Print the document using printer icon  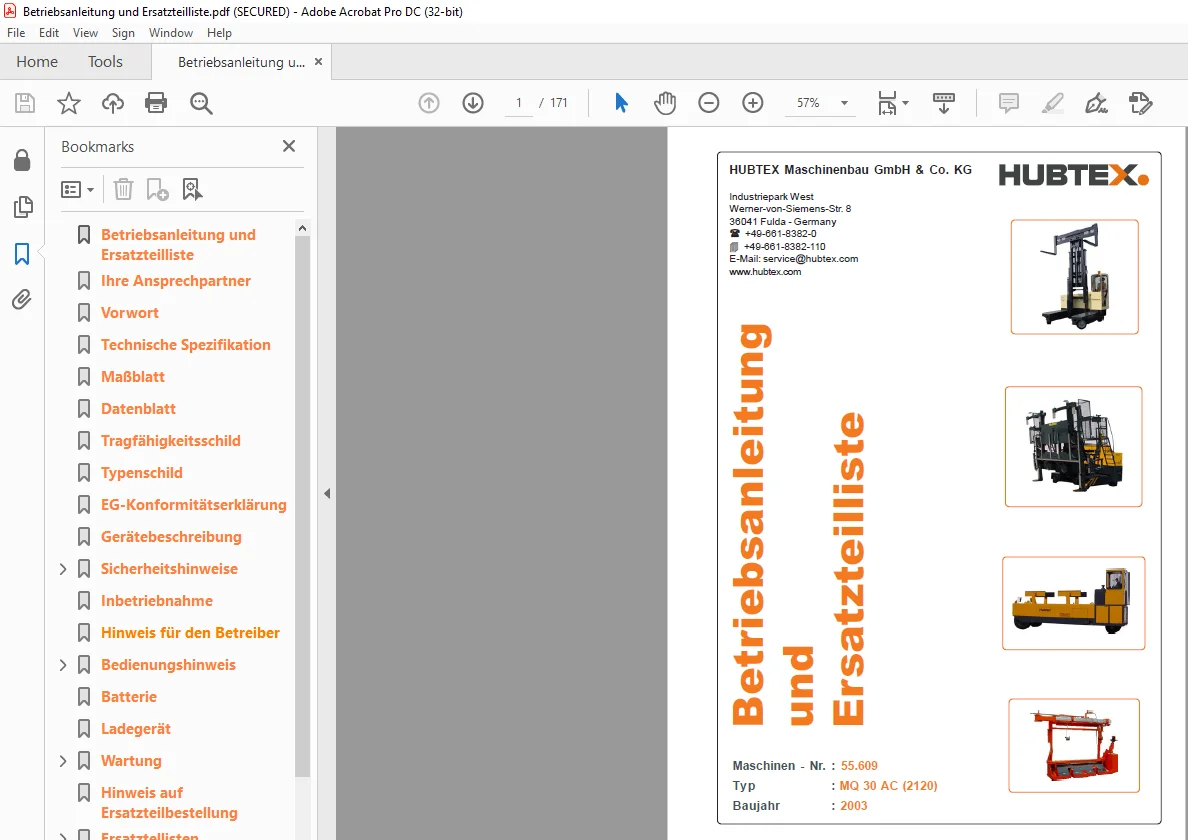coord(156,103)
